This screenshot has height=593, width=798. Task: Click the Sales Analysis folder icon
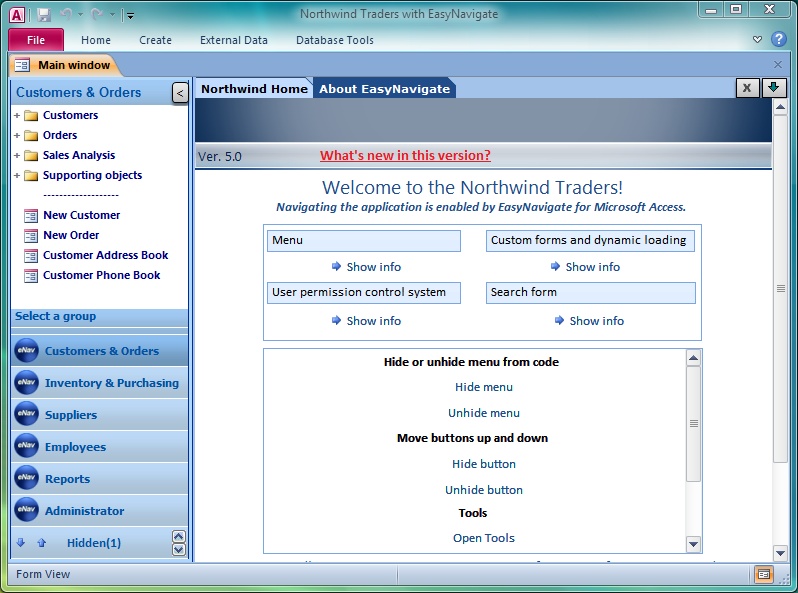31,155
